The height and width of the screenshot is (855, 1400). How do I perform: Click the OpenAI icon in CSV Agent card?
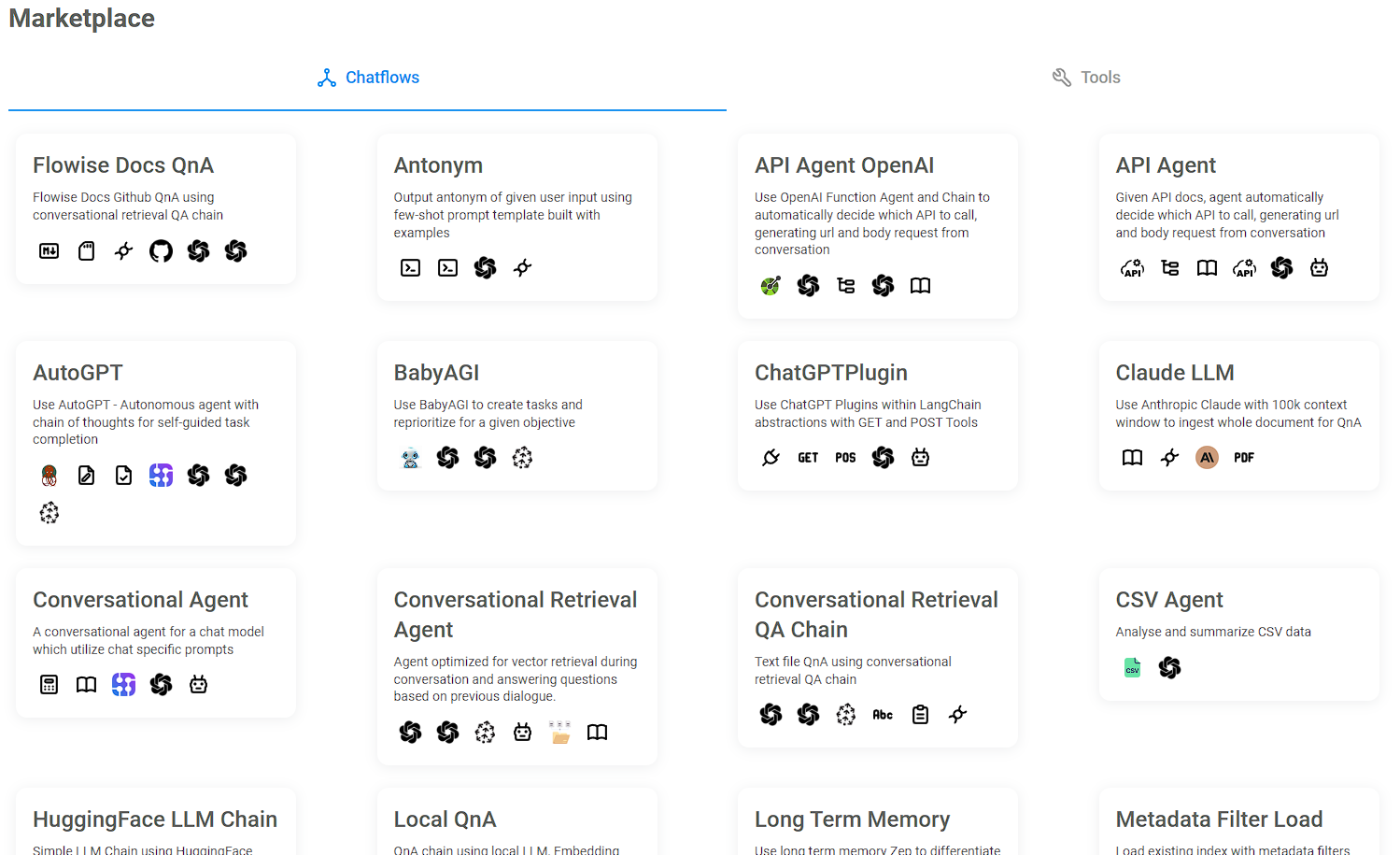coord(1170,668)
